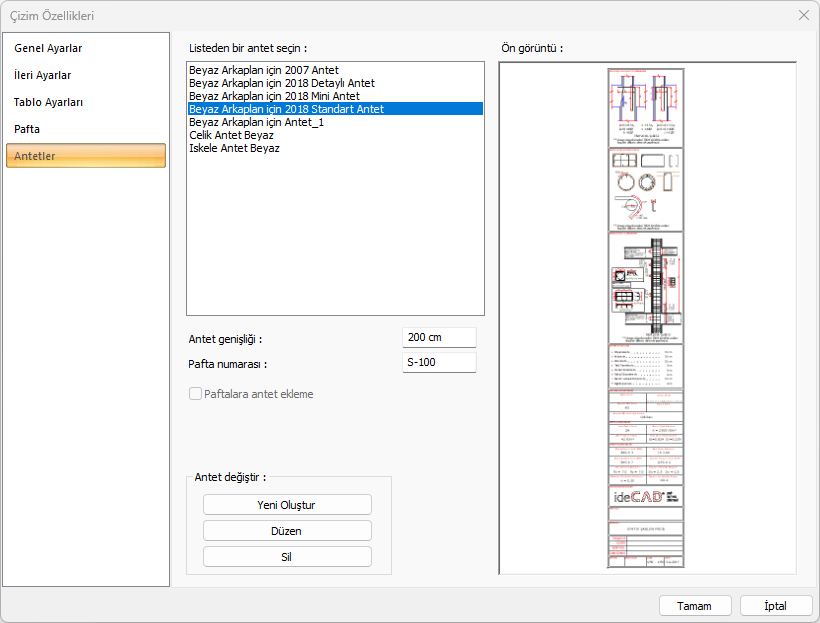Go to Pafta settings page
The width and height of the screenshot is (820, 623).
27,129
